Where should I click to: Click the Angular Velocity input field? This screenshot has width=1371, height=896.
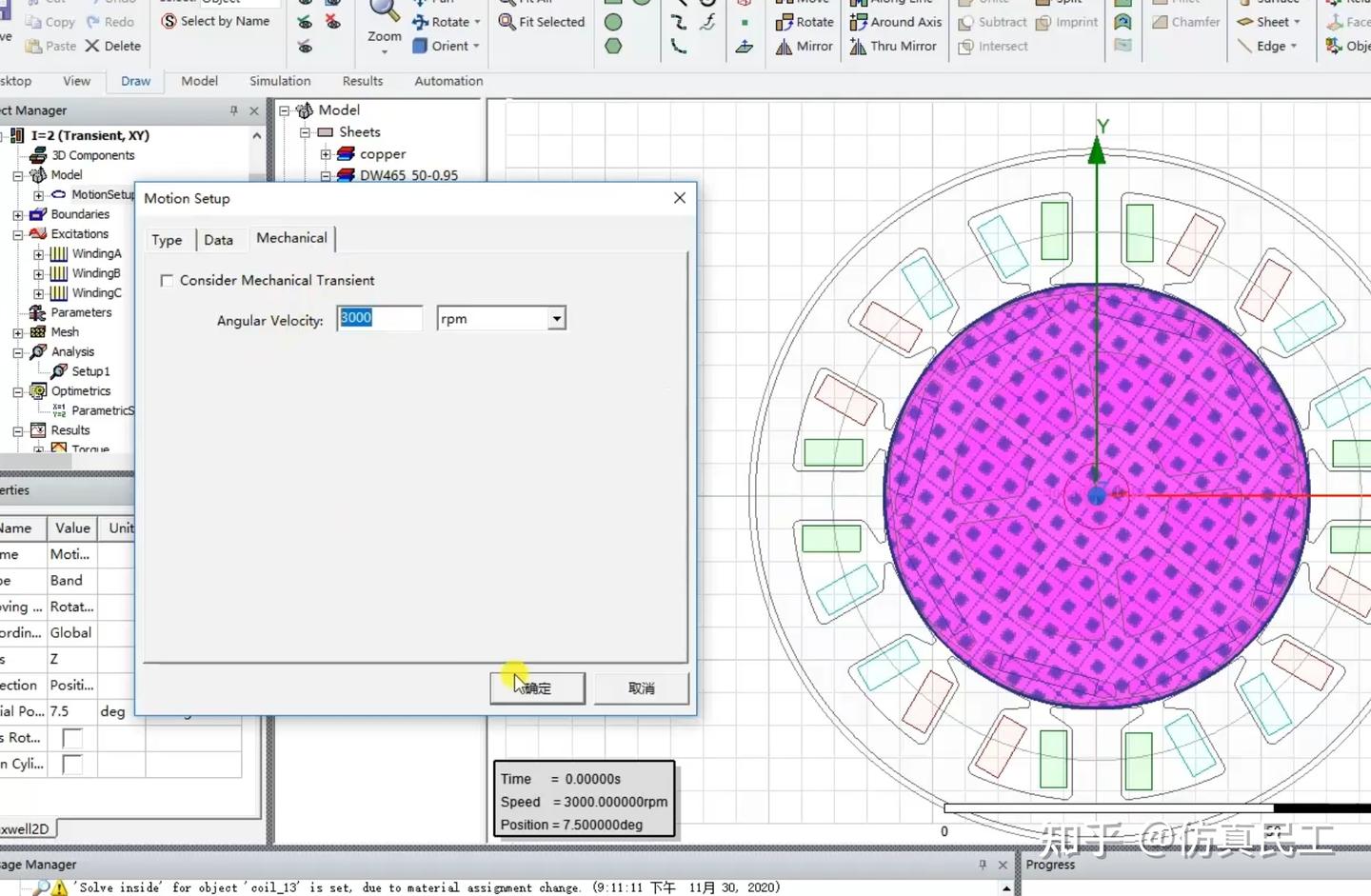point(380,318)
